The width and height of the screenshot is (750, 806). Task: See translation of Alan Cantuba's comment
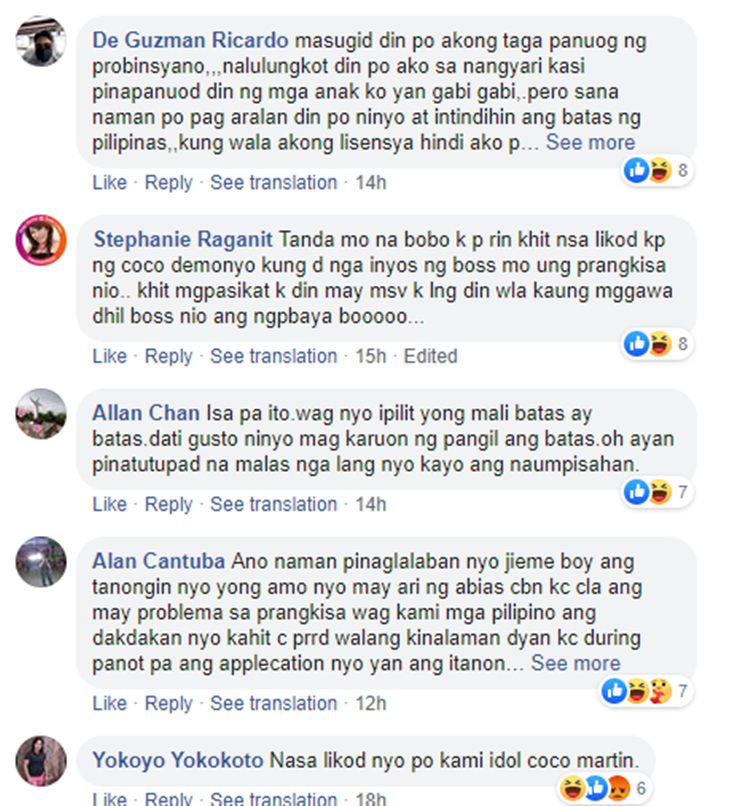point(273,703)
